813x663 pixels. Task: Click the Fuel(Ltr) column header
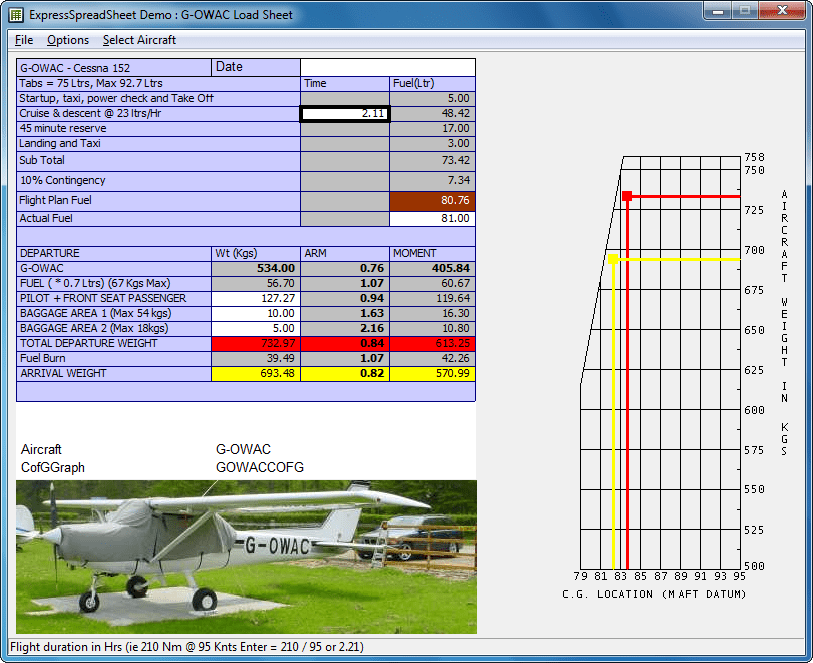432,83
